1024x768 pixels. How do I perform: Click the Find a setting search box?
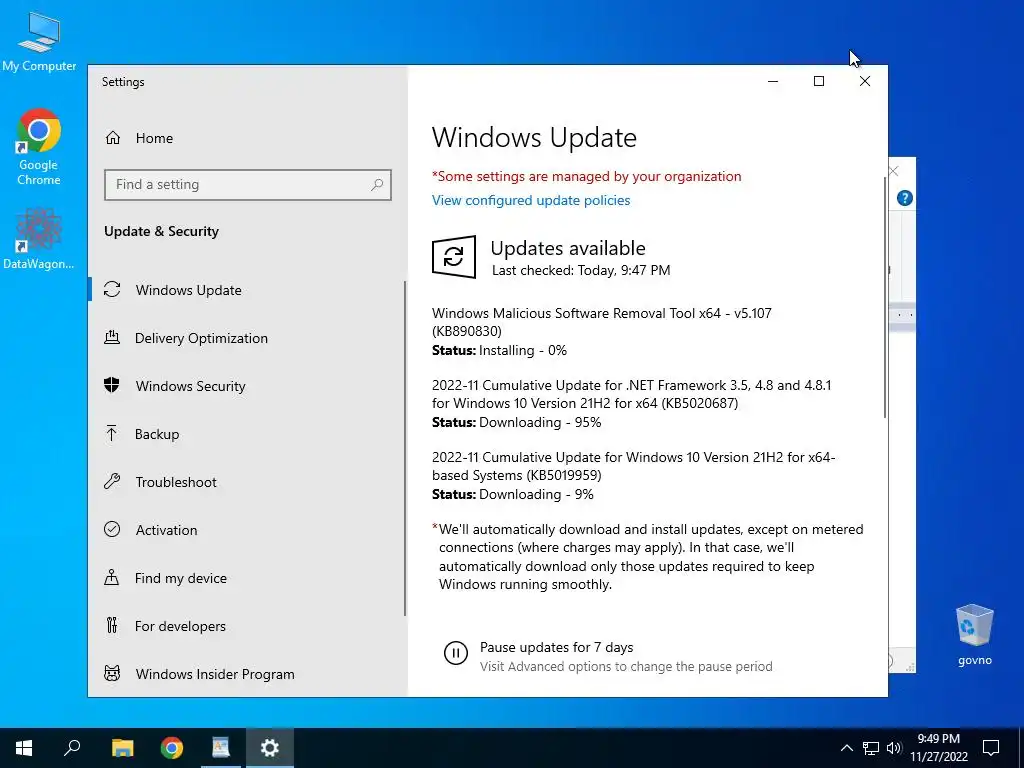pos(248,185)
